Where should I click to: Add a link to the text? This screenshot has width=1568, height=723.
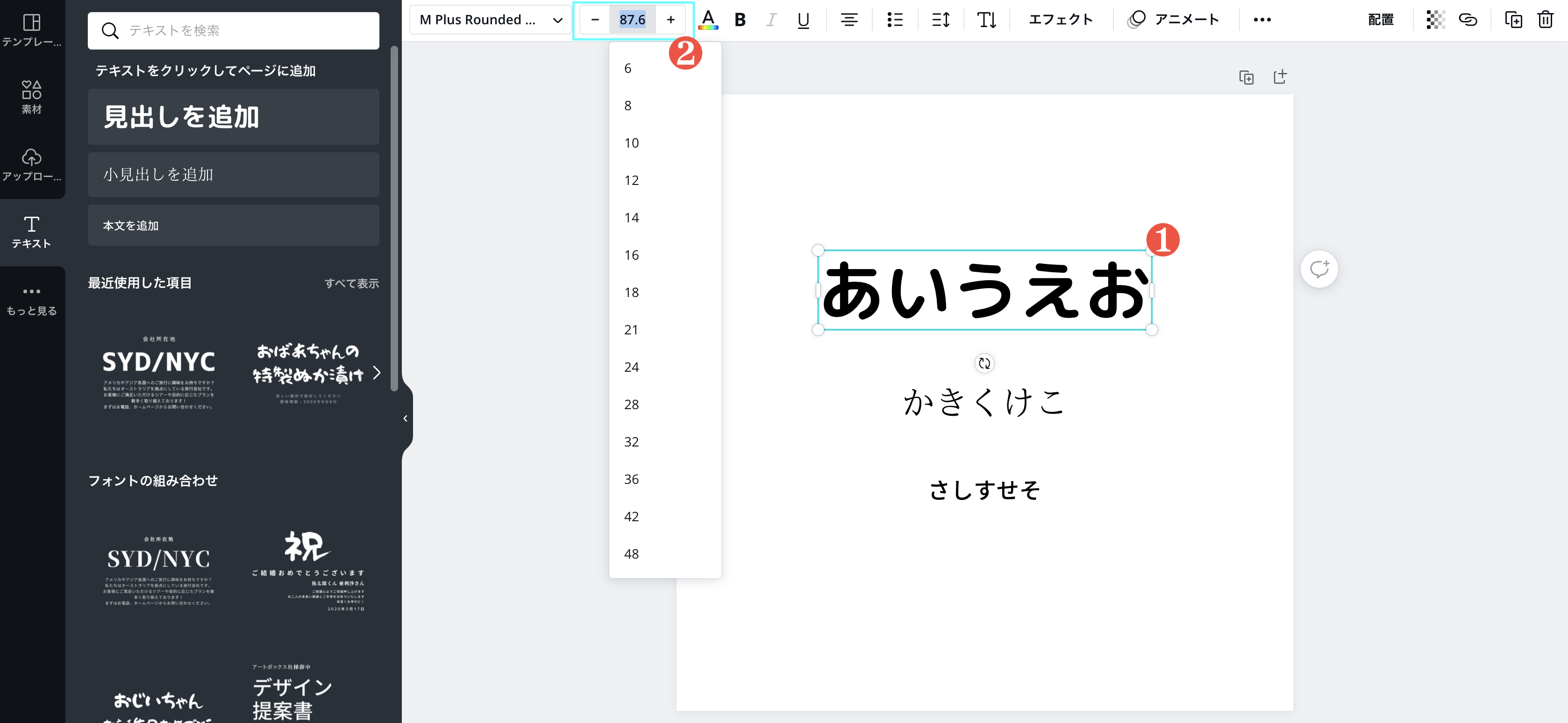tap(1468, 20)
